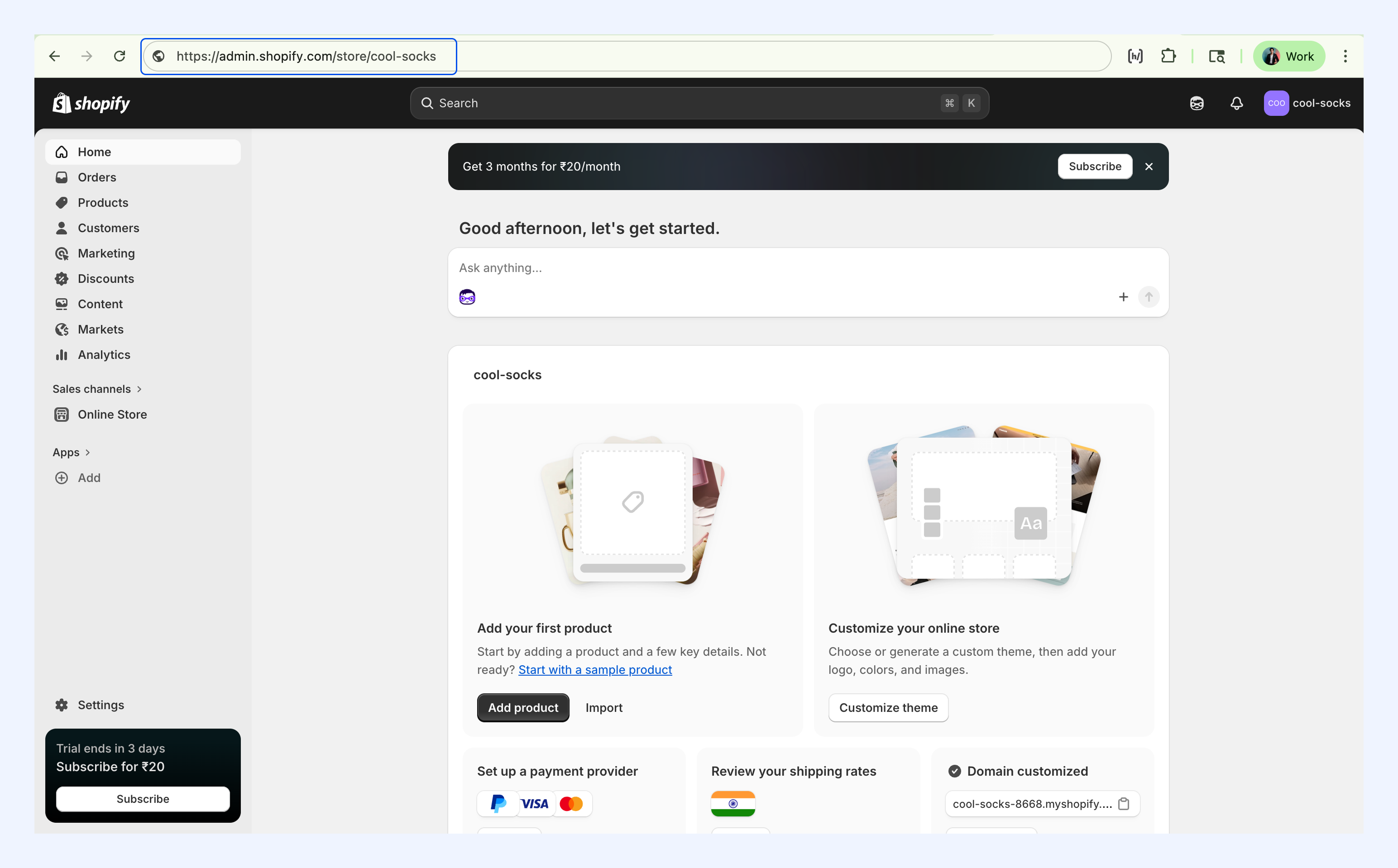Open the bracketed-h extension icon in the browser toolbar
This screenshot has height=868, width=1398.
coord(1135,56)
